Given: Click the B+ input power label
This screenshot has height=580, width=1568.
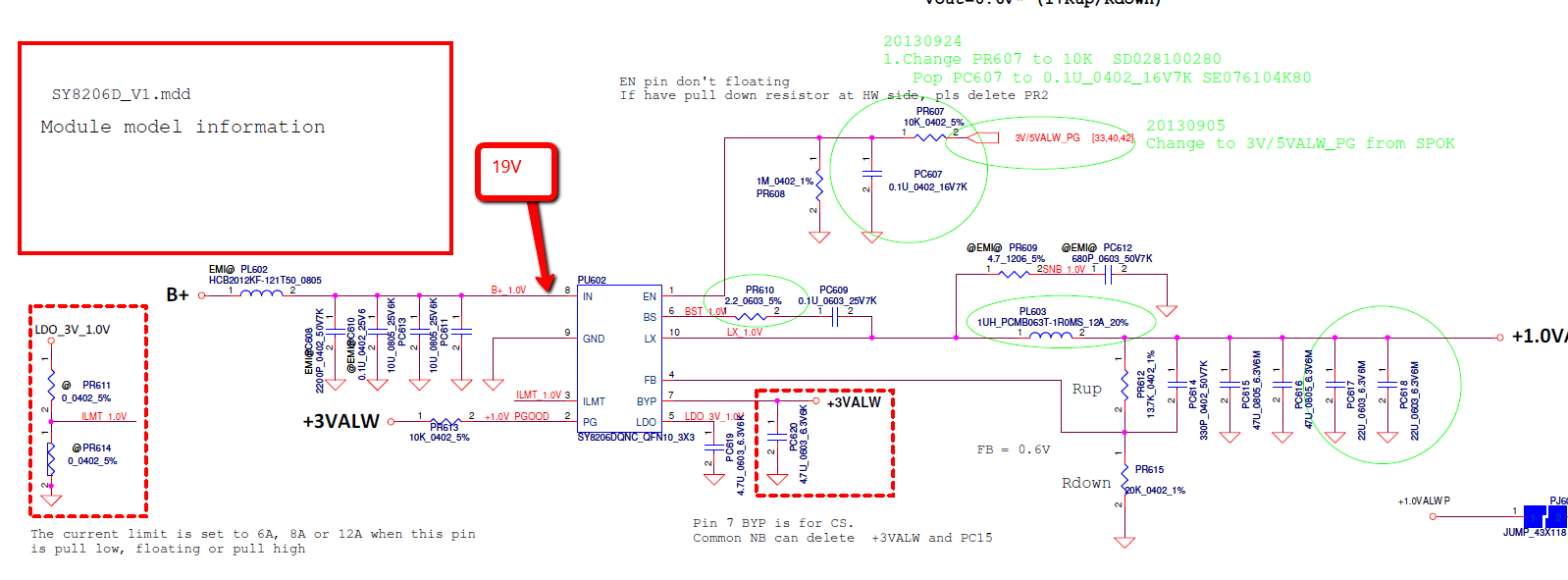Looking at the screenshot, I should (x=178, y=294).
